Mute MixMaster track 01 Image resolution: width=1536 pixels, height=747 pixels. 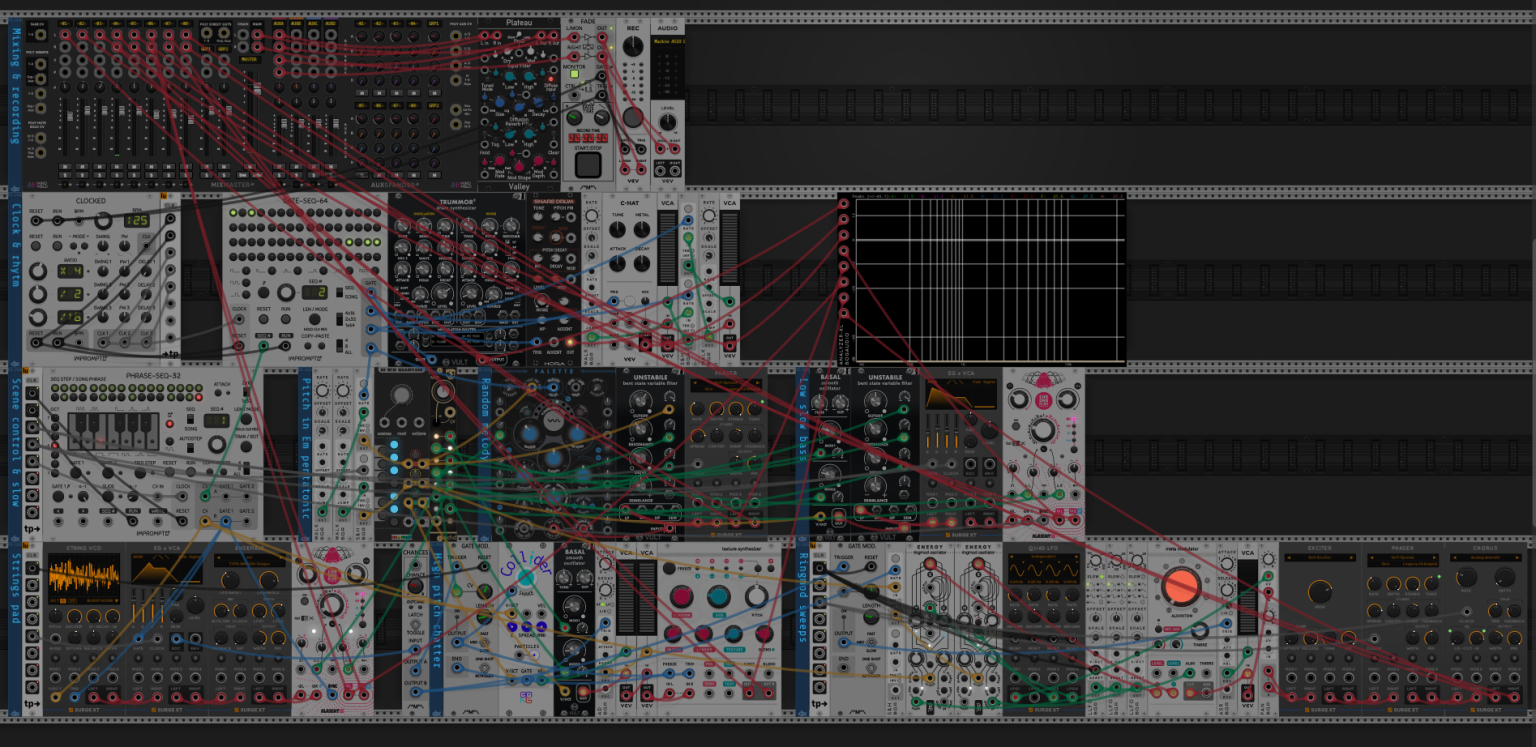pos(65,165)
